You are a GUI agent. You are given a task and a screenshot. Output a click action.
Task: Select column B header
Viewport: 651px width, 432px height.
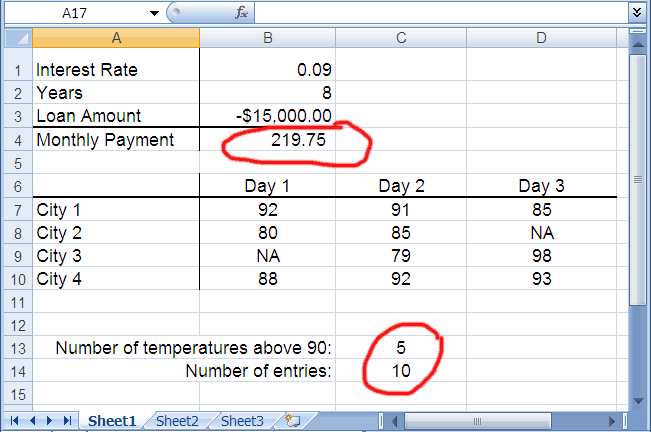click(x=267, y=38)
